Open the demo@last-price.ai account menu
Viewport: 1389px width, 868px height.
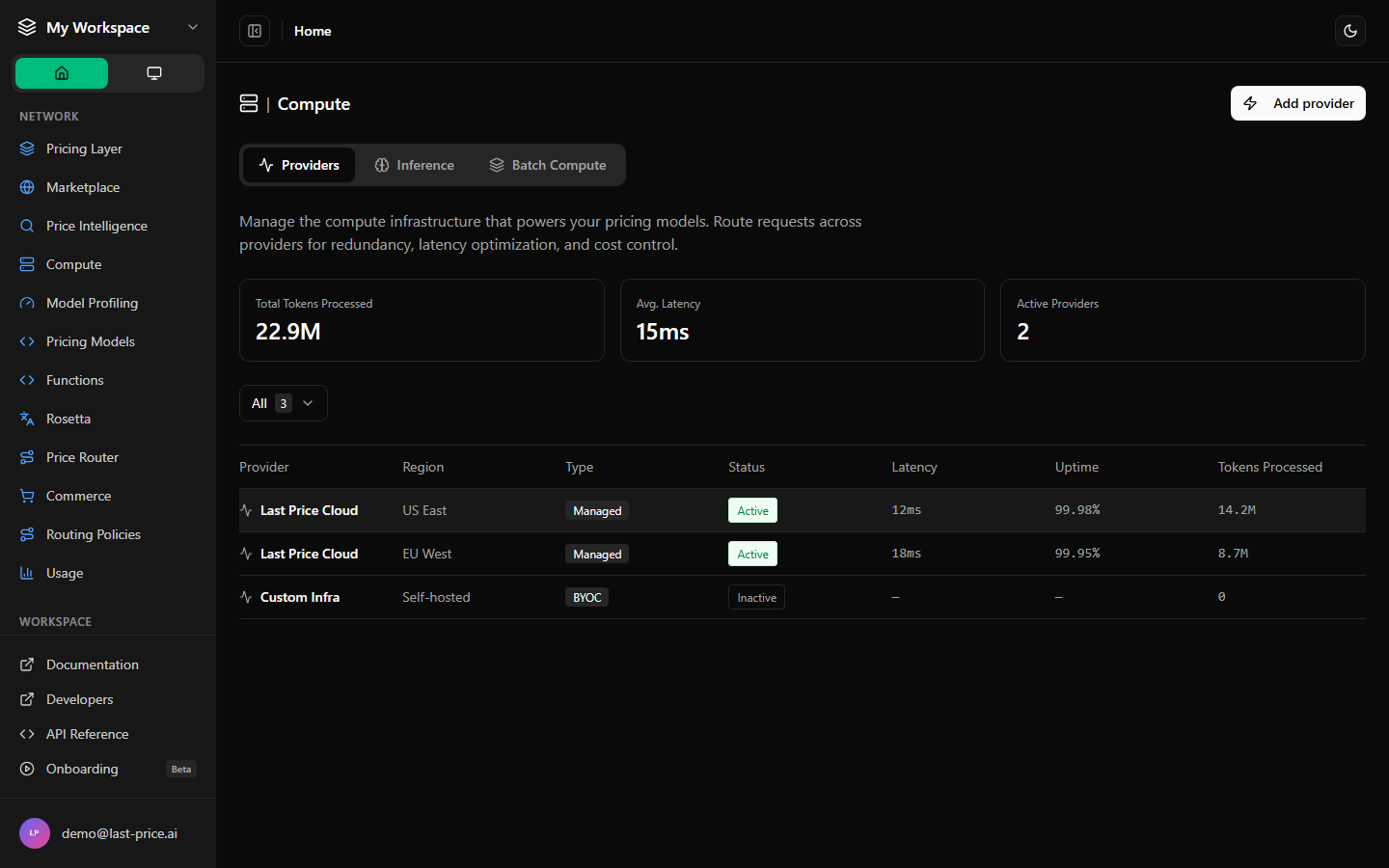[x=108, y=833]
